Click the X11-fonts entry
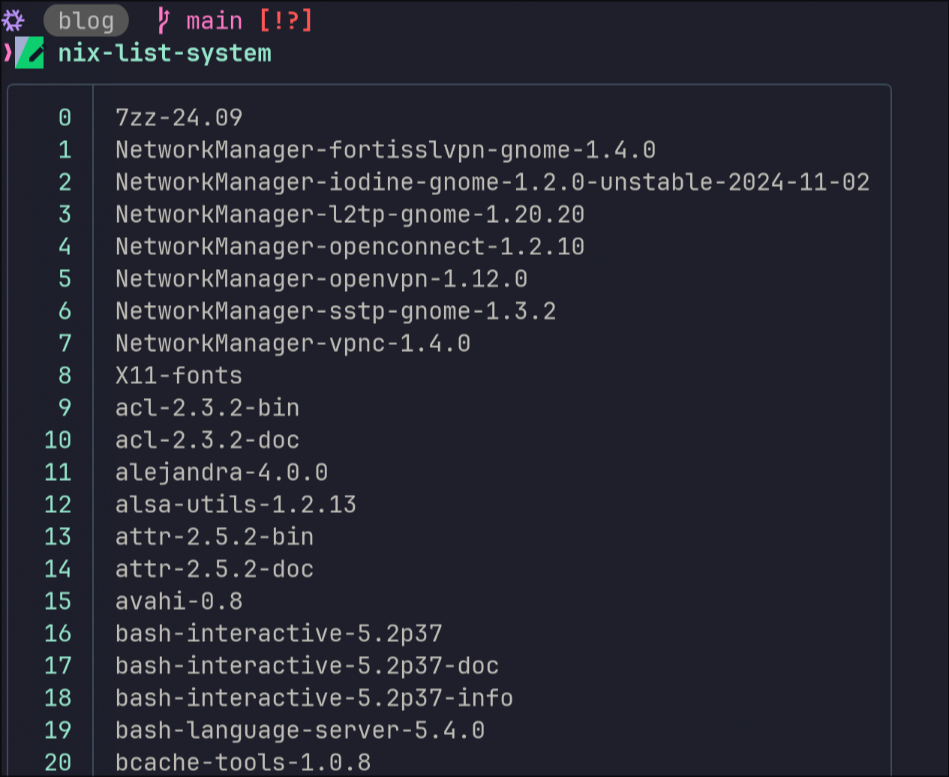Screen dimensions: 949x777 tap(179, 376)
